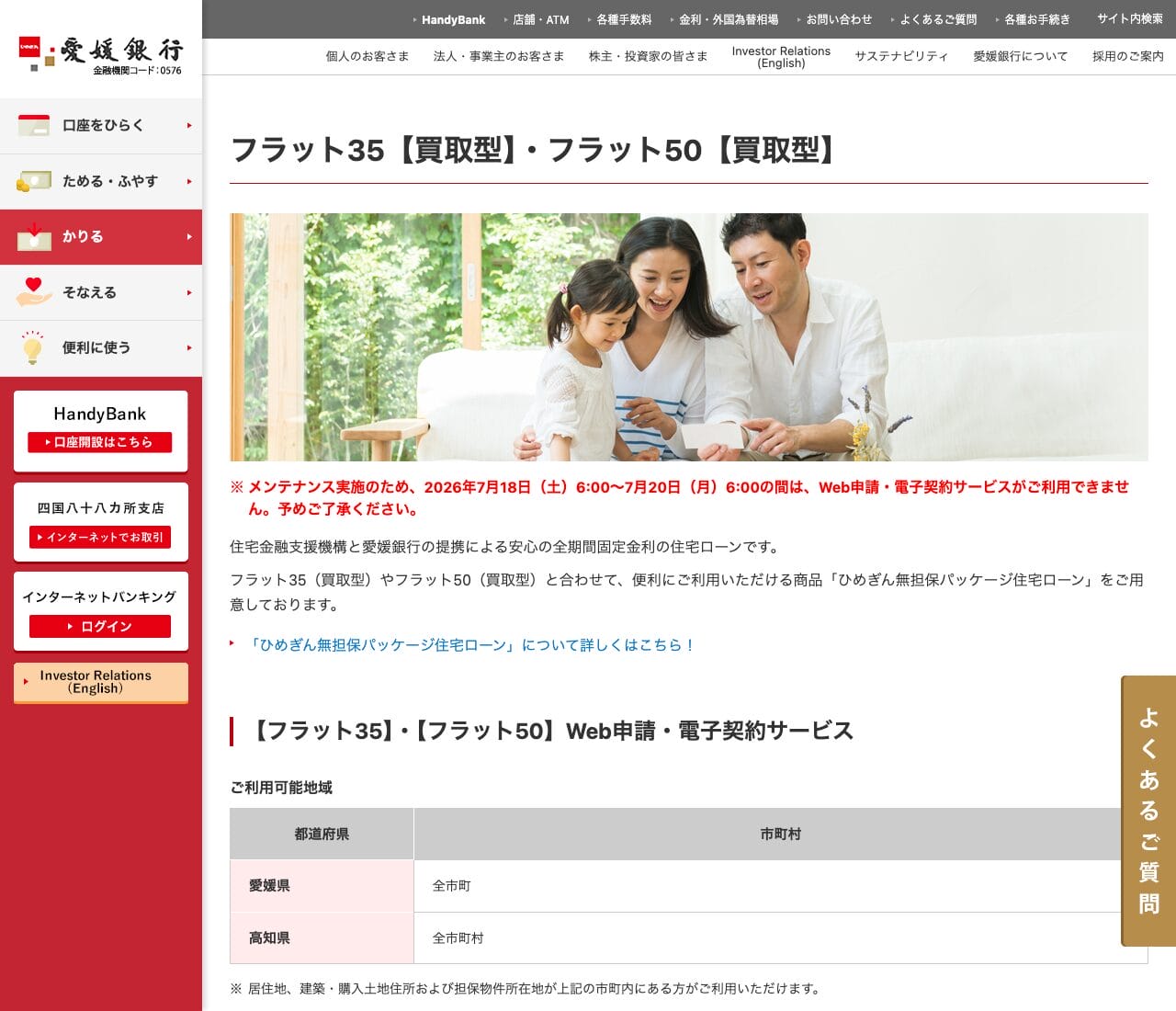Viewport: 1176px width, 1011px height.
Task: Click the 市町村 column header
Action: 781,834
